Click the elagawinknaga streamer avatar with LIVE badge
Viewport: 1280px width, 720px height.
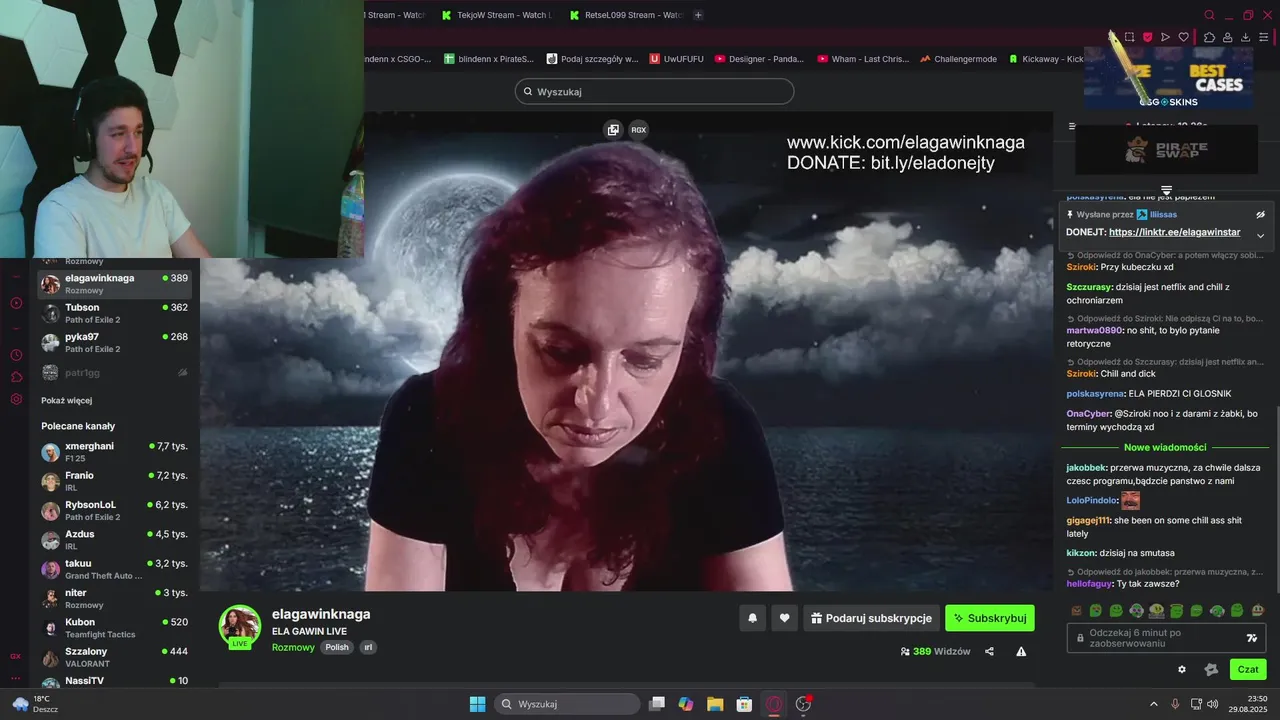coord(240,627)
